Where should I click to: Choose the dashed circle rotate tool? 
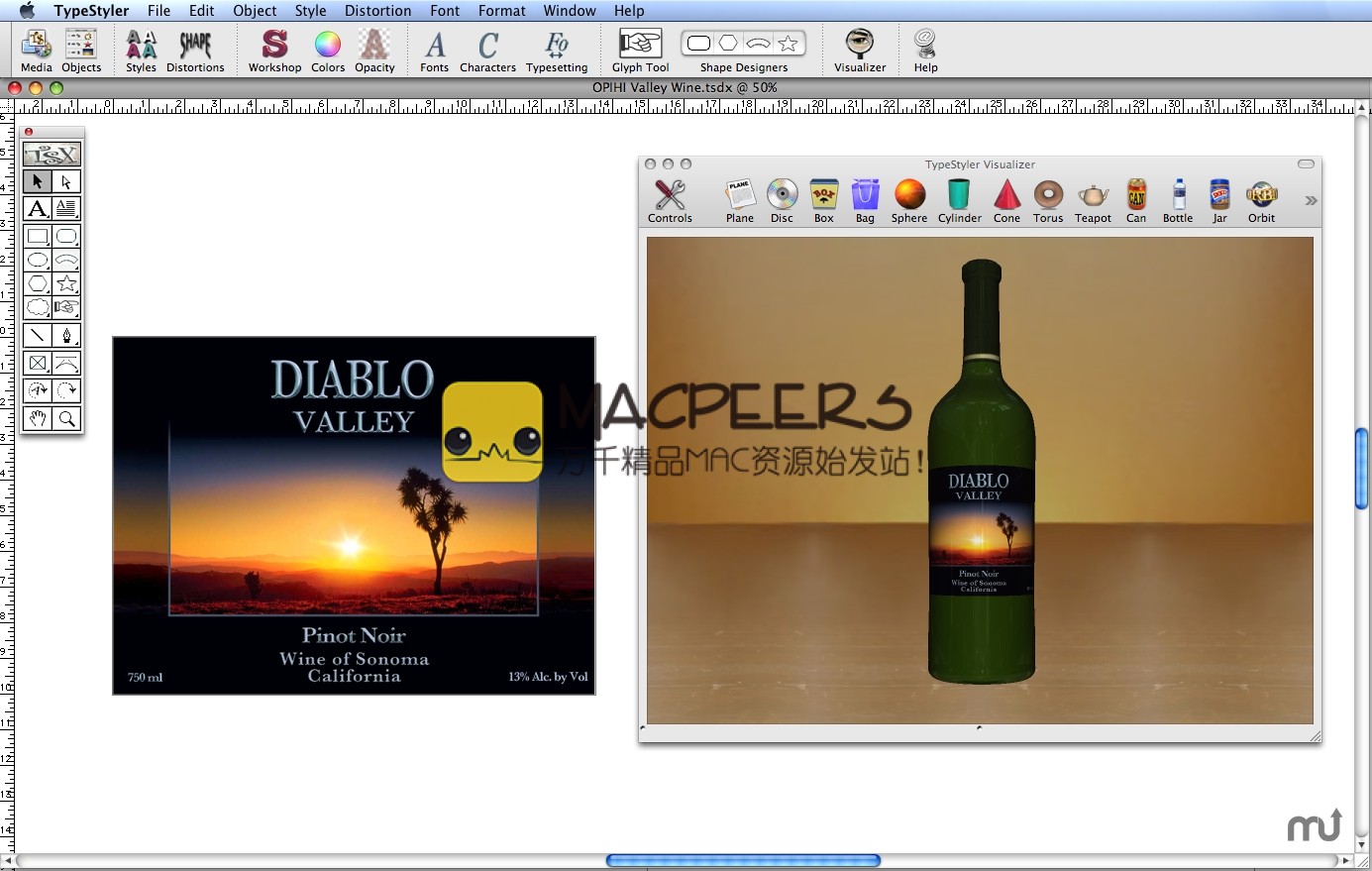click(x=66, y=390)
